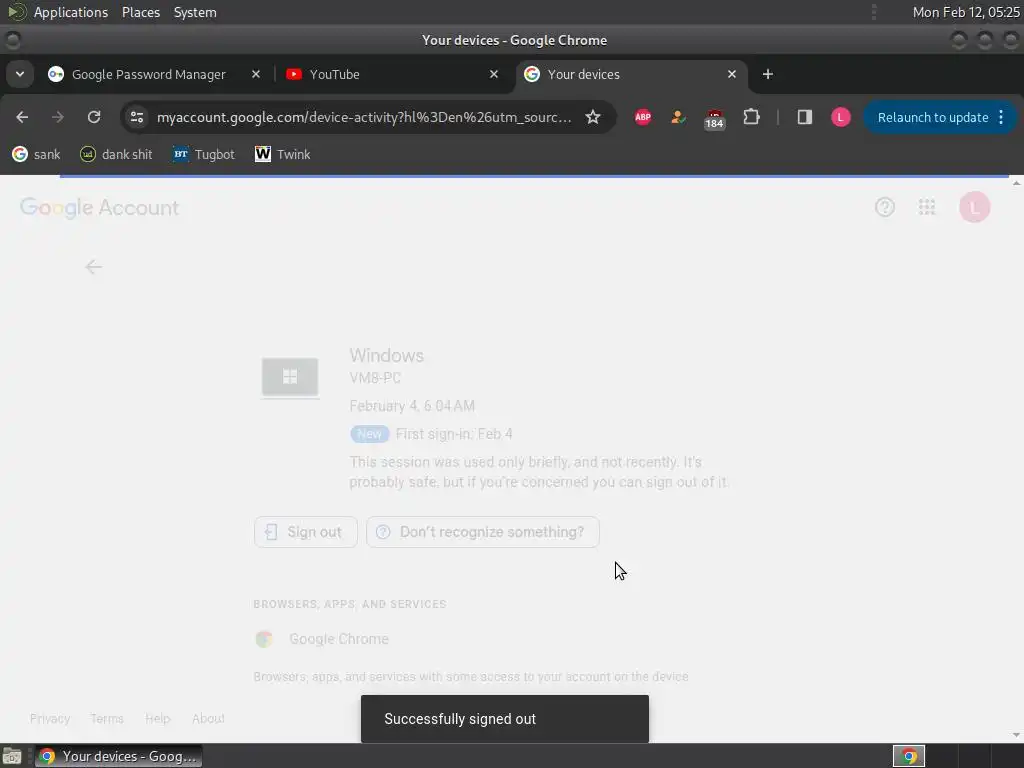1024x768 pixels.
Task: Click the show desktop taskbar icon
Action: tap(12, 756)
